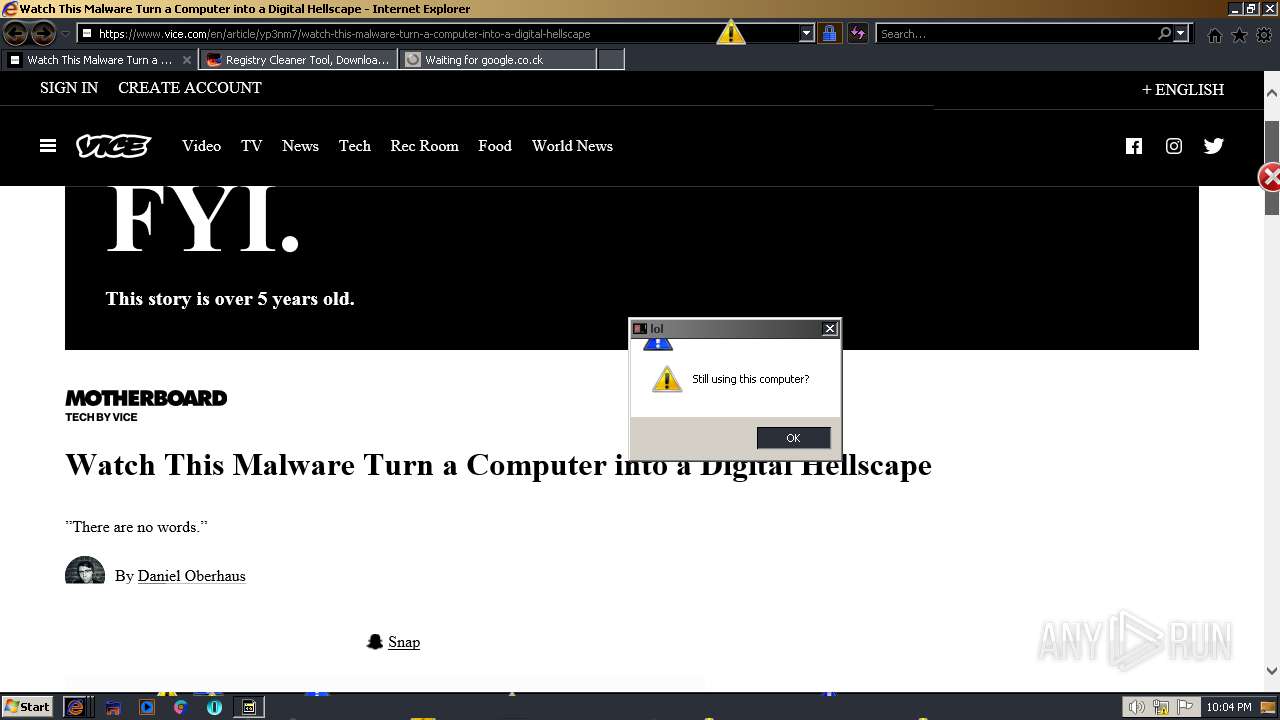Open the Rec Room section
Screen dimensions: 1280x720
424,146
